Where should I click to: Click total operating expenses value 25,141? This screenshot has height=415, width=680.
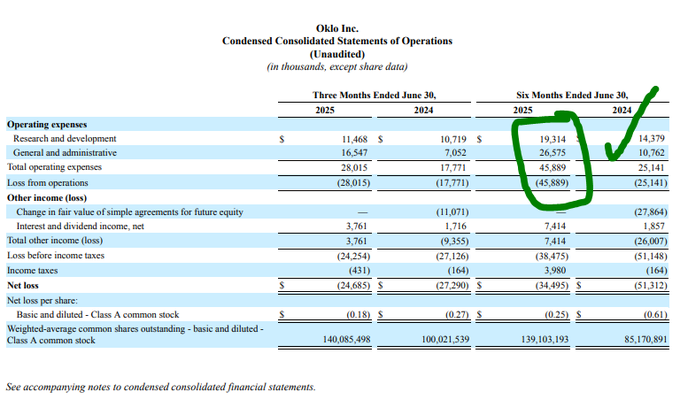[x=651, y=167]
